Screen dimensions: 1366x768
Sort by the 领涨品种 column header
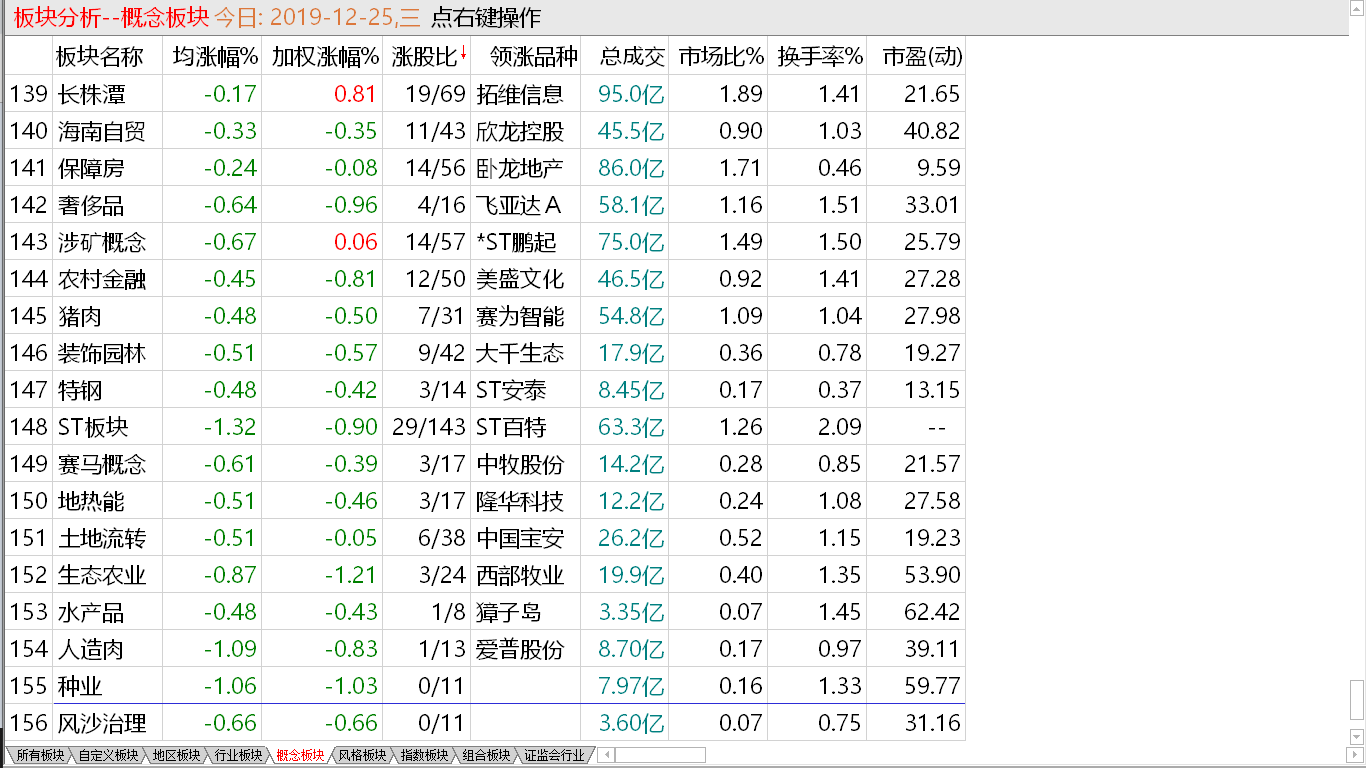[x=526, y=56]
